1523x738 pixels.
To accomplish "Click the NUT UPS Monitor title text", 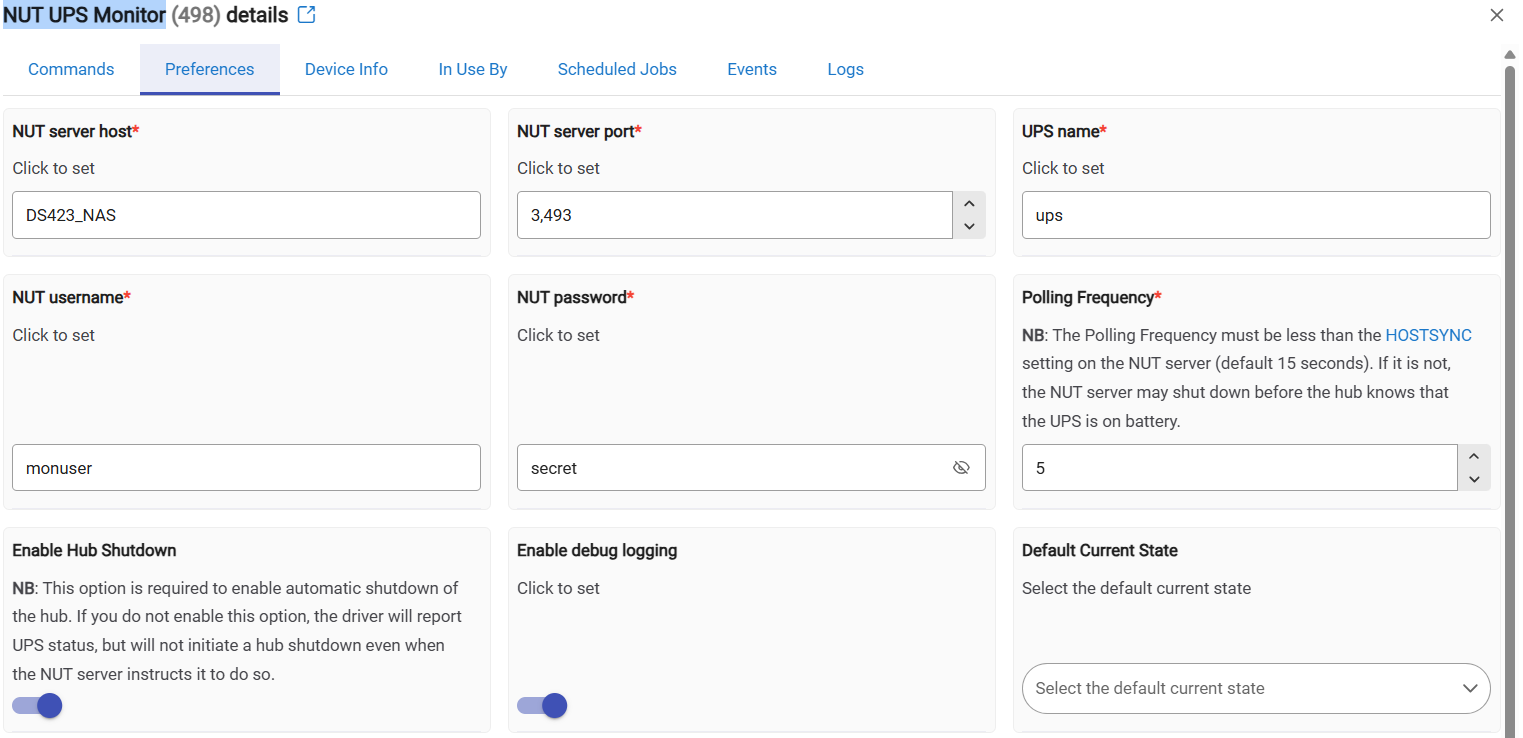I will click(x=85, y=15).
